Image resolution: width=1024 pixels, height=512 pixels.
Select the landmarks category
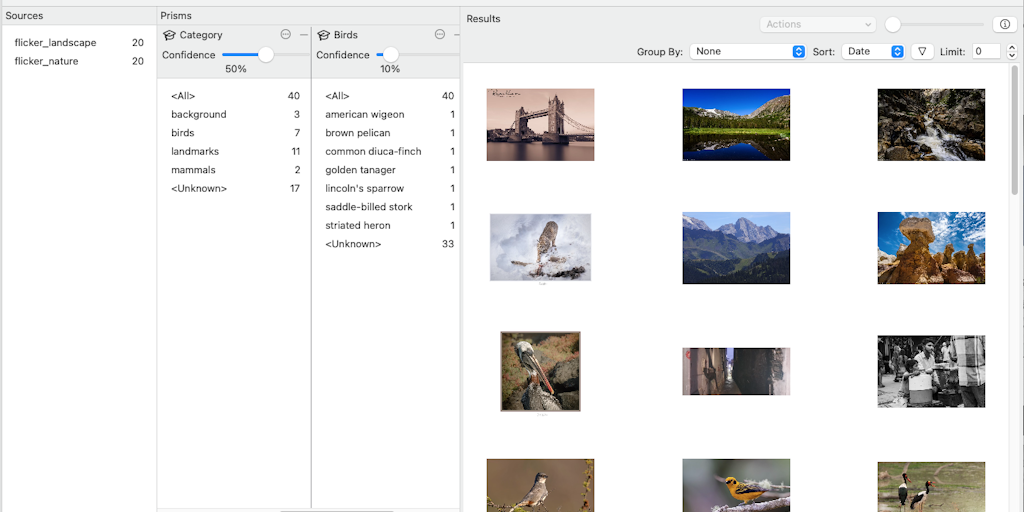194,151
